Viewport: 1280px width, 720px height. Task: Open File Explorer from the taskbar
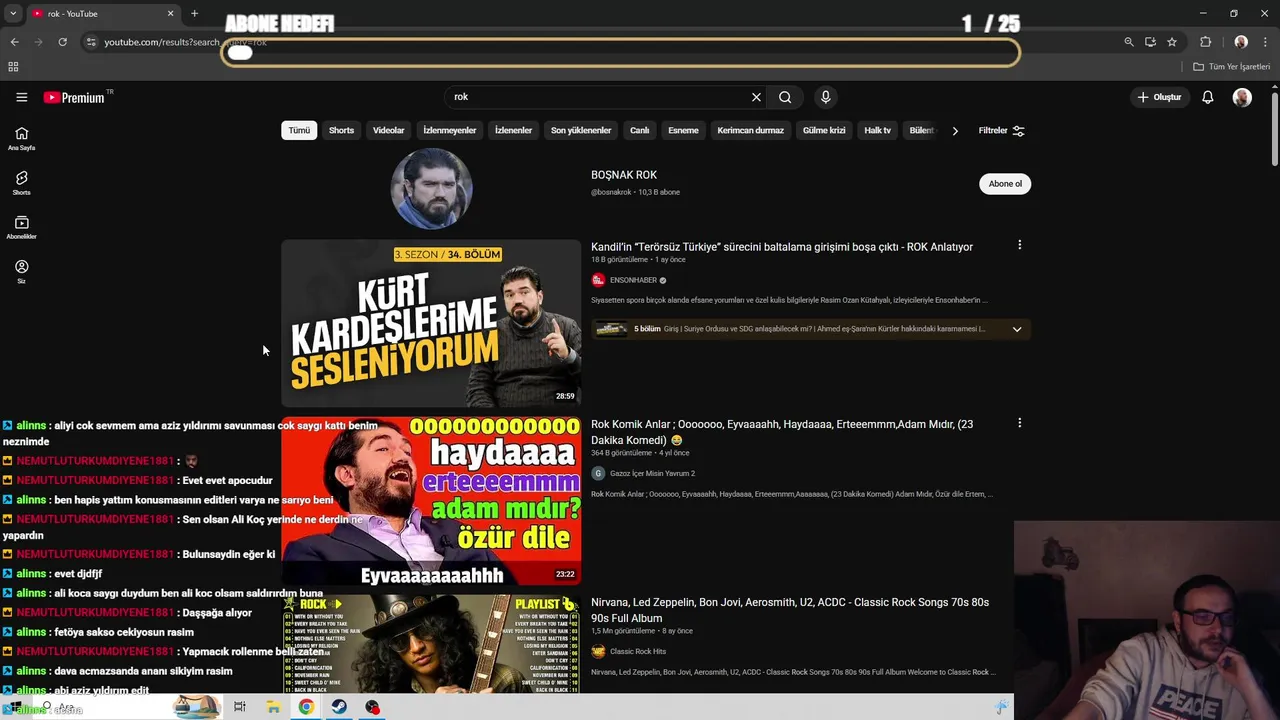(273, 707)
